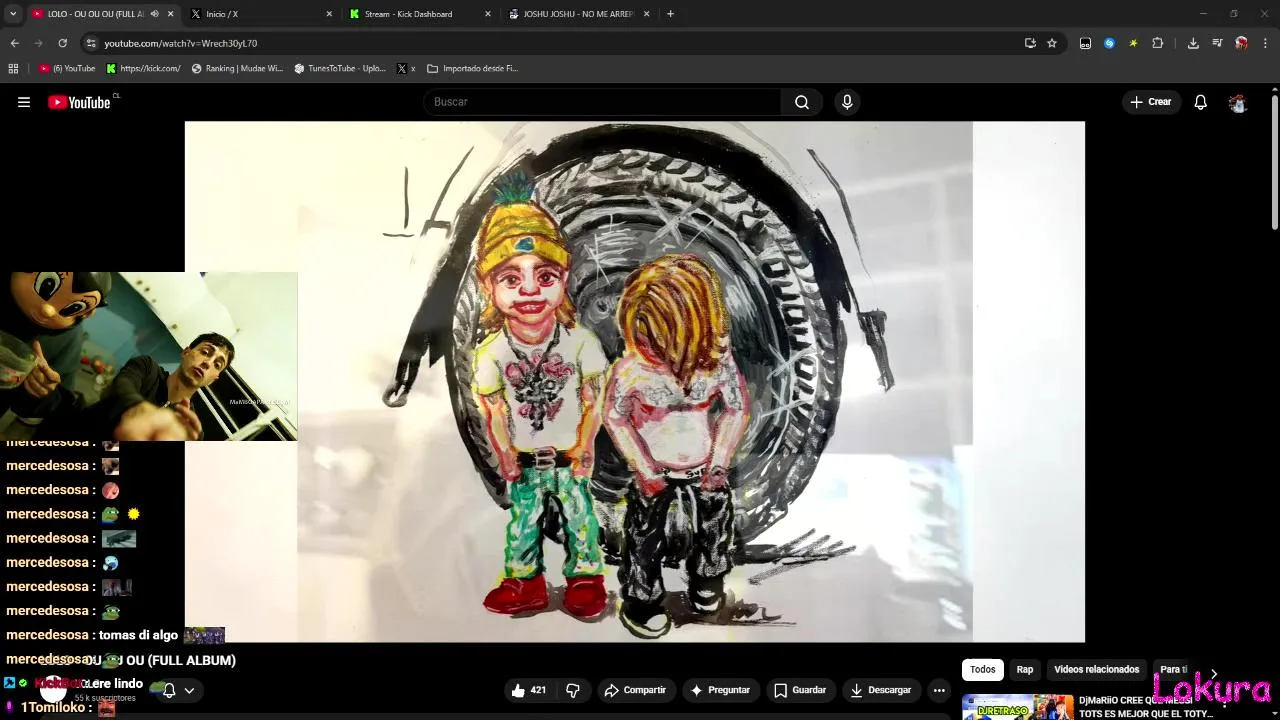Close the Inicio / X tab

pyautogui.click(x=329, y=14)
